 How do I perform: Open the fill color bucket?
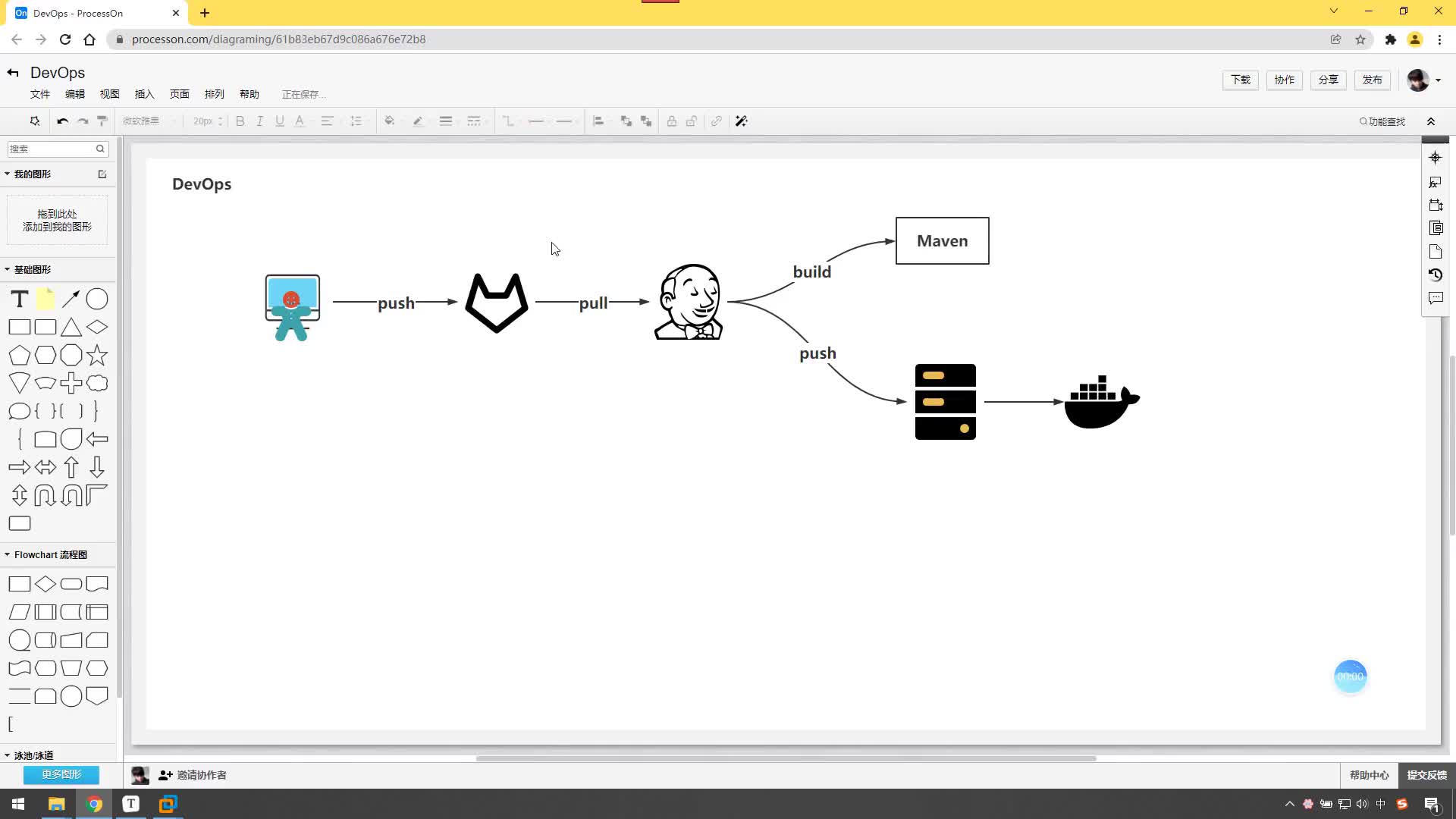click(390, 121)
